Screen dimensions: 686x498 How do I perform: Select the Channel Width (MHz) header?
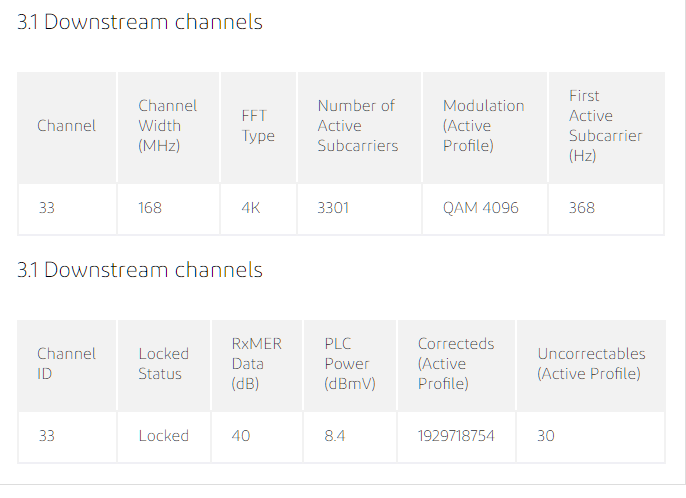pyautogui.click(x=168, y=126)
